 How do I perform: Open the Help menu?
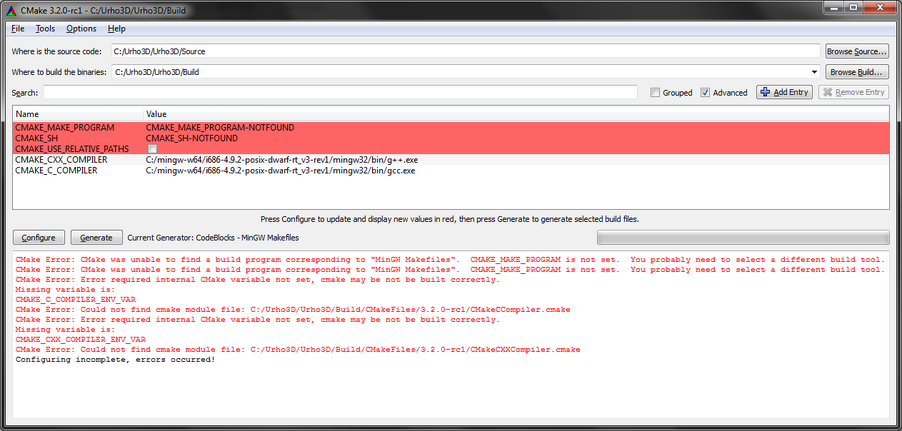pyautogui.click(x=116, y=29)
